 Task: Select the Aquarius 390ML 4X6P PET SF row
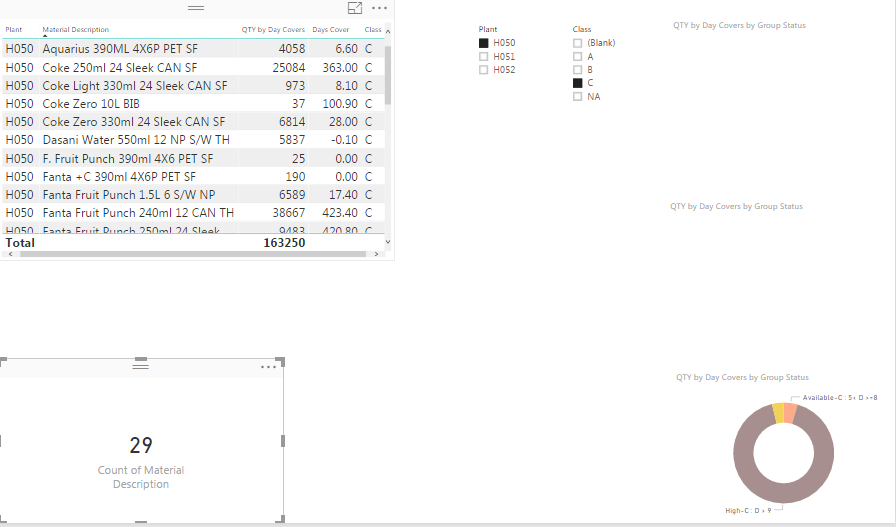click(193, 49)
